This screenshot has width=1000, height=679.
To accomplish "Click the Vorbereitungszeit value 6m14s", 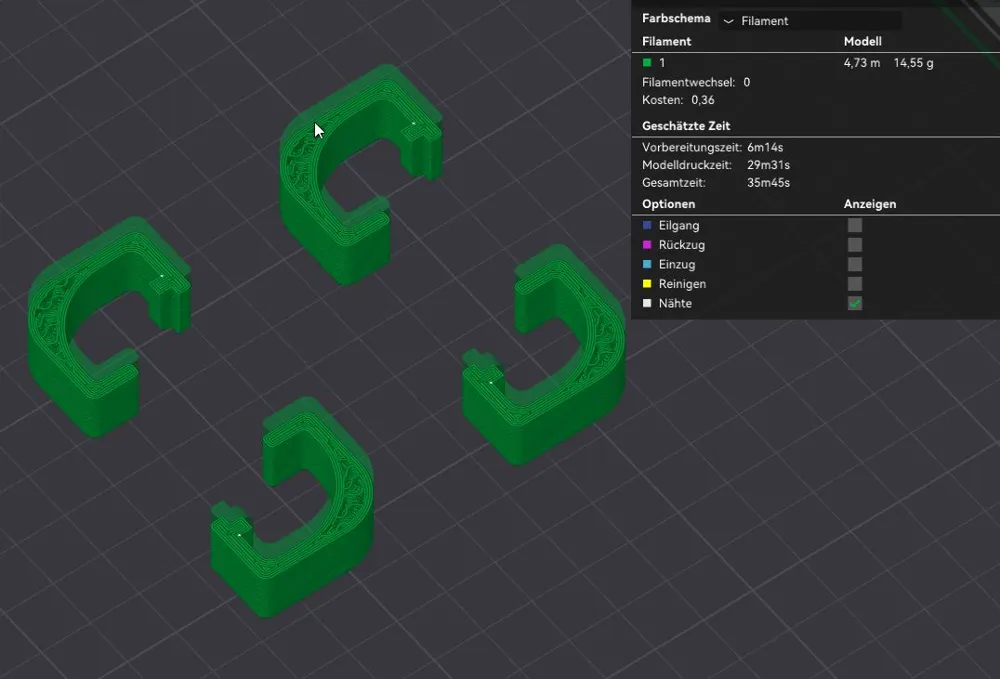I will pos(765,147).
